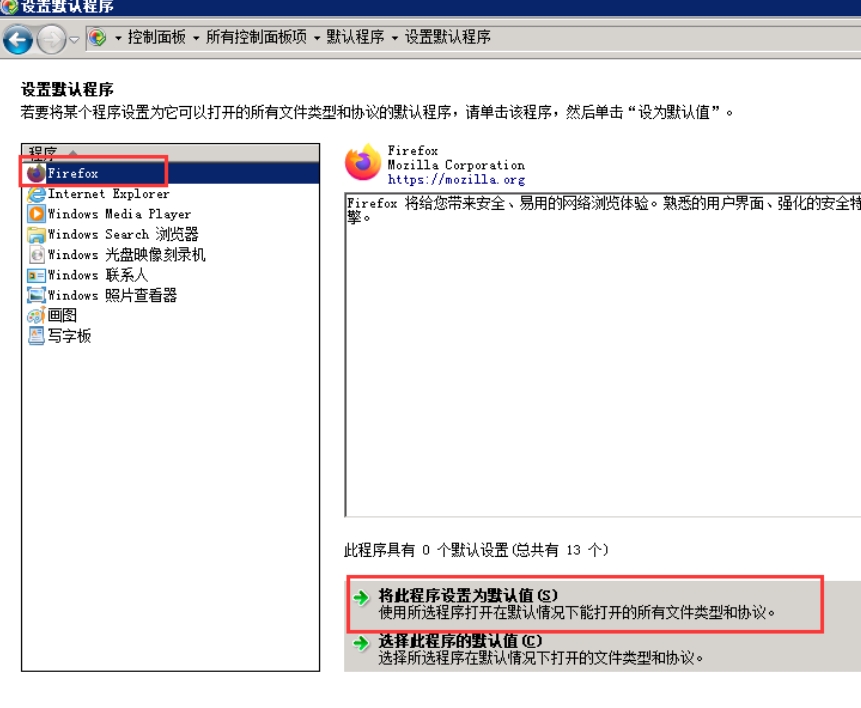
Task: Click the Windows 联系人 icon
Action: coord(36,275)
